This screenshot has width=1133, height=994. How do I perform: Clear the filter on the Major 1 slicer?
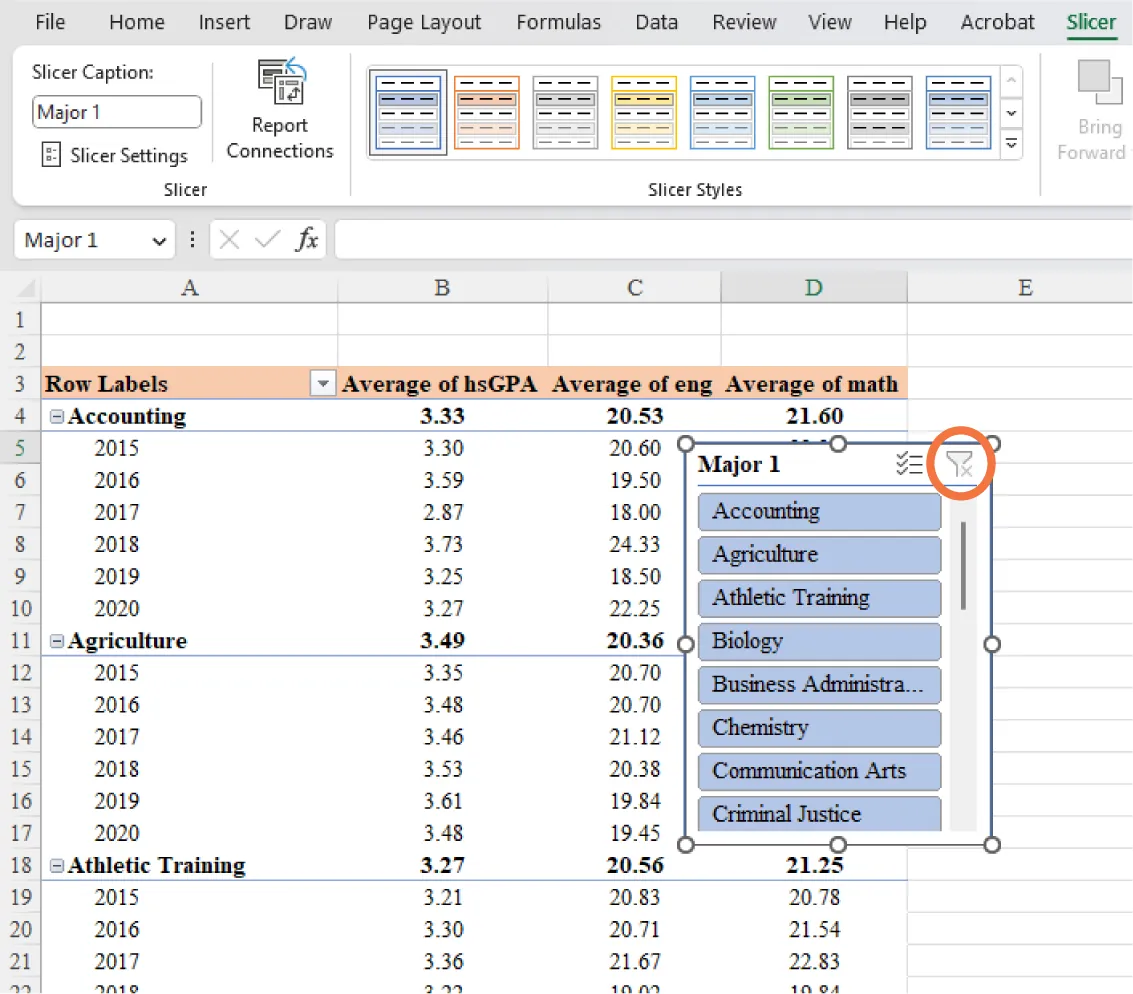[x=960, y=463]
